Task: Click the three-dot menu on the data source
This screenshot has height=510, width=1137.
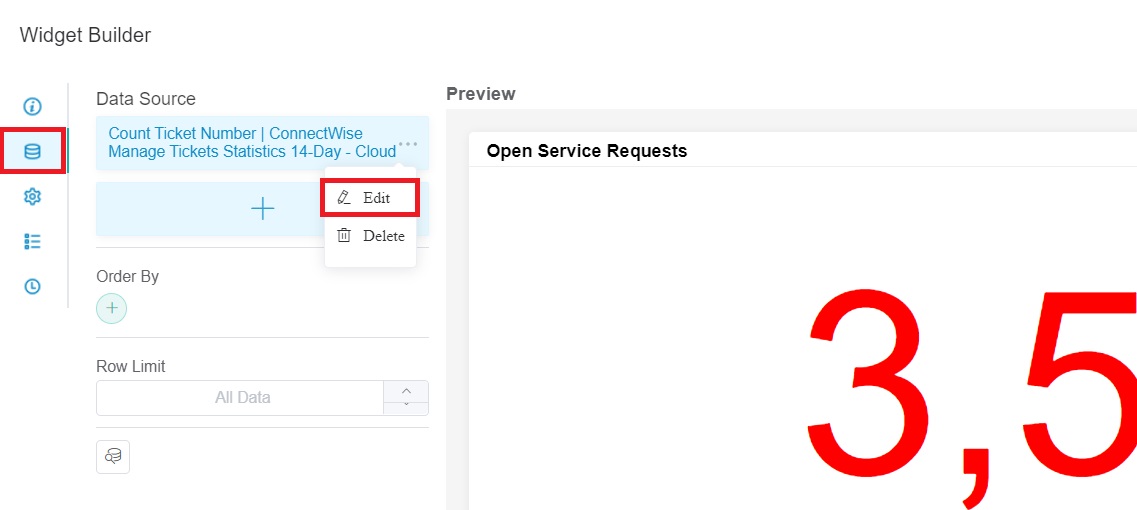Action: click(408, 144)
